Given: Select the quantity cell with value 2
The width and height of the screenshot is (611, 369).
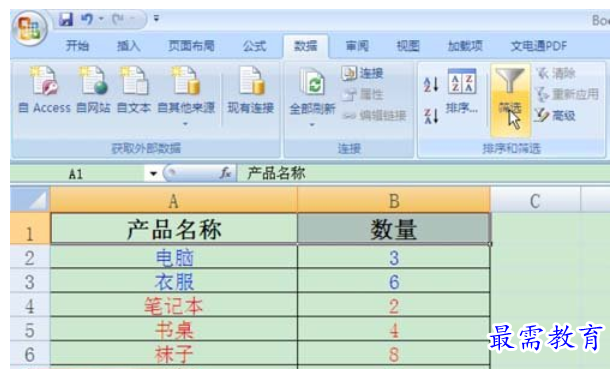Looking at the screenshot, I should [394, 305].
